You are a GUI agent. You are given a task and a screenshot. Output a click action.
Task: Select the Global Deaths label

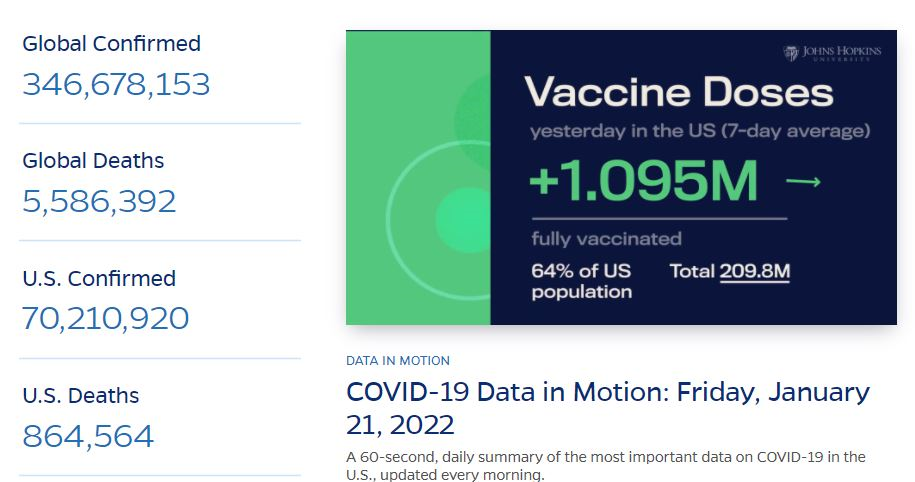tap(93, 161)
